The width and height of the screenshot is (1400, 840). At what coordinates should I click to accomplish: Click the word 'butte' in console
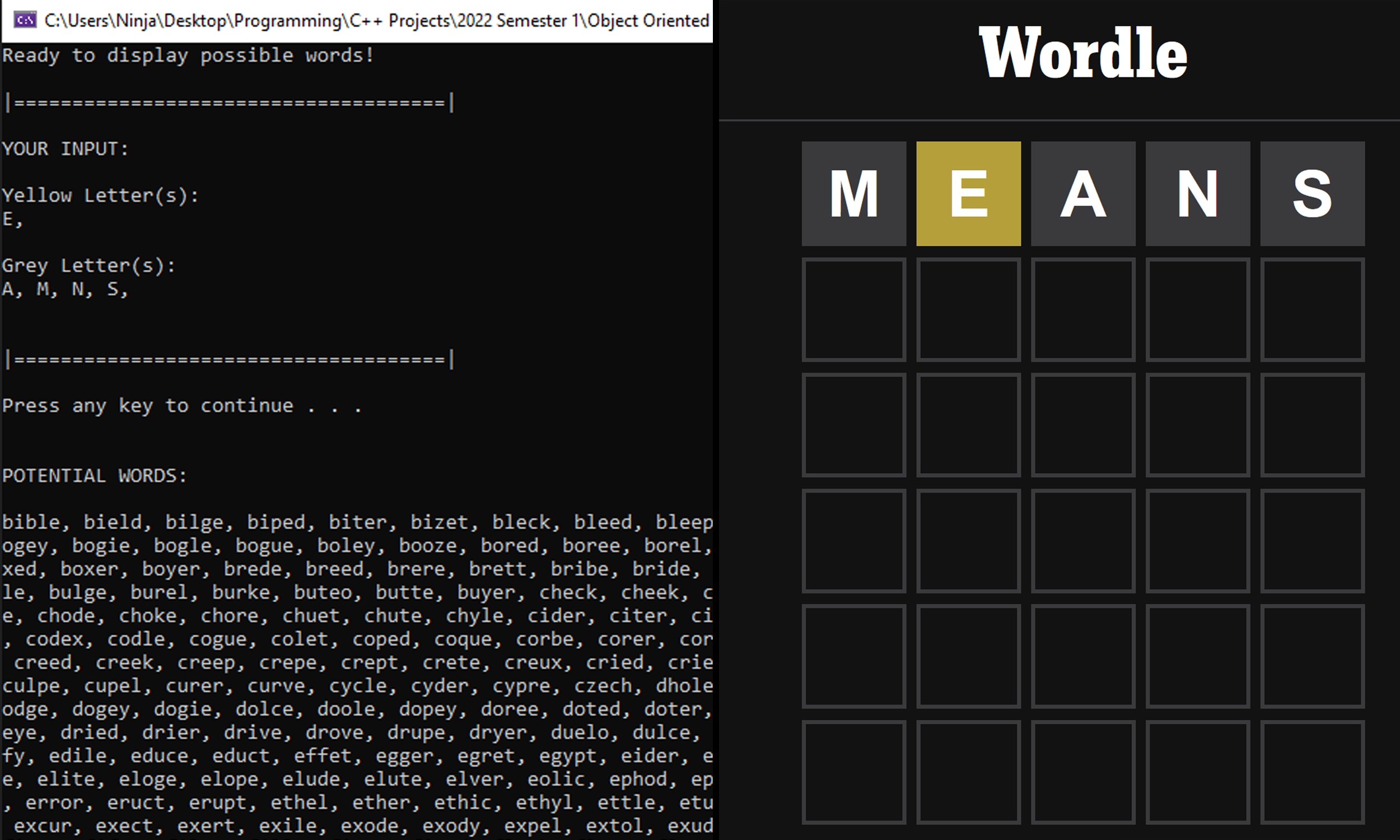tap(404, 592)
